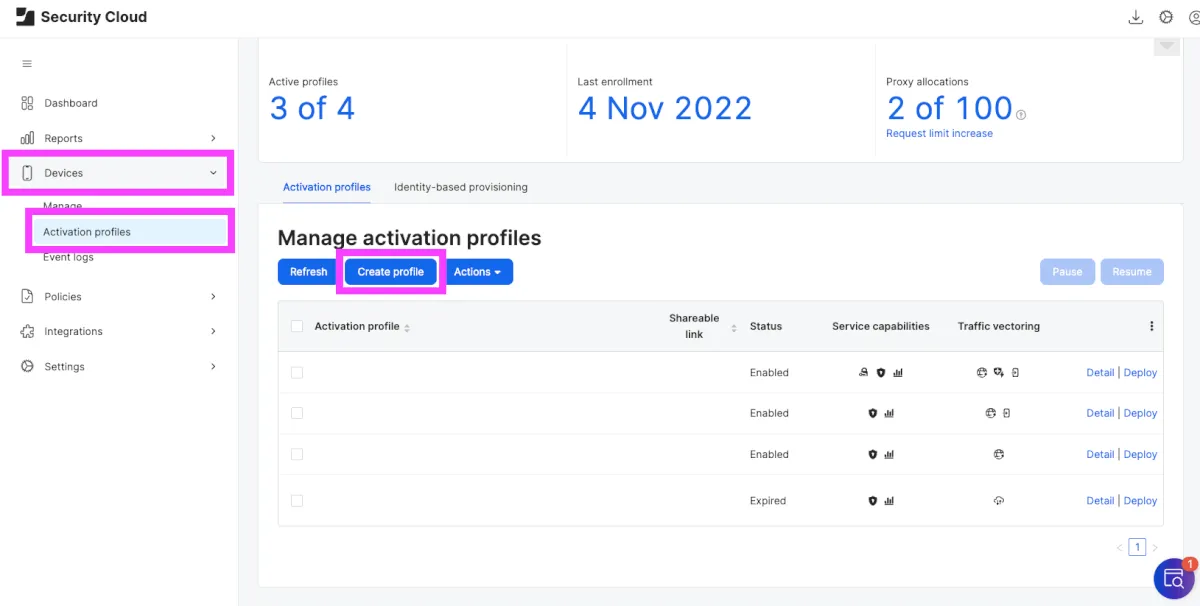Screen dimensions: 1200x606
Task: Open the chat support widget icon
Action: [1173, 579]
